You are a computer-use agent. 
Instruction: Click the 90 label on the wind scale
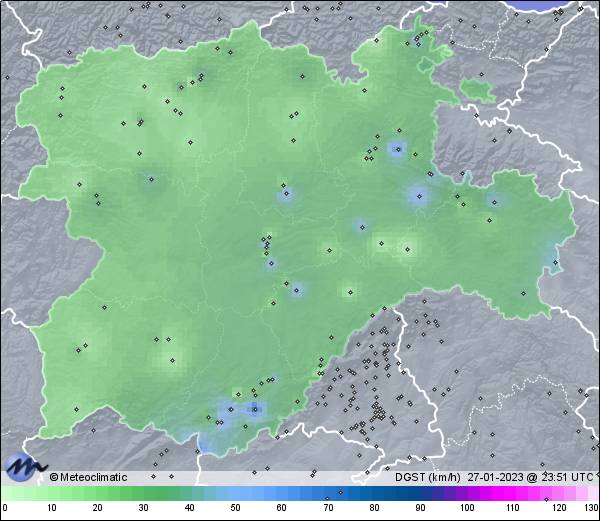420,508
